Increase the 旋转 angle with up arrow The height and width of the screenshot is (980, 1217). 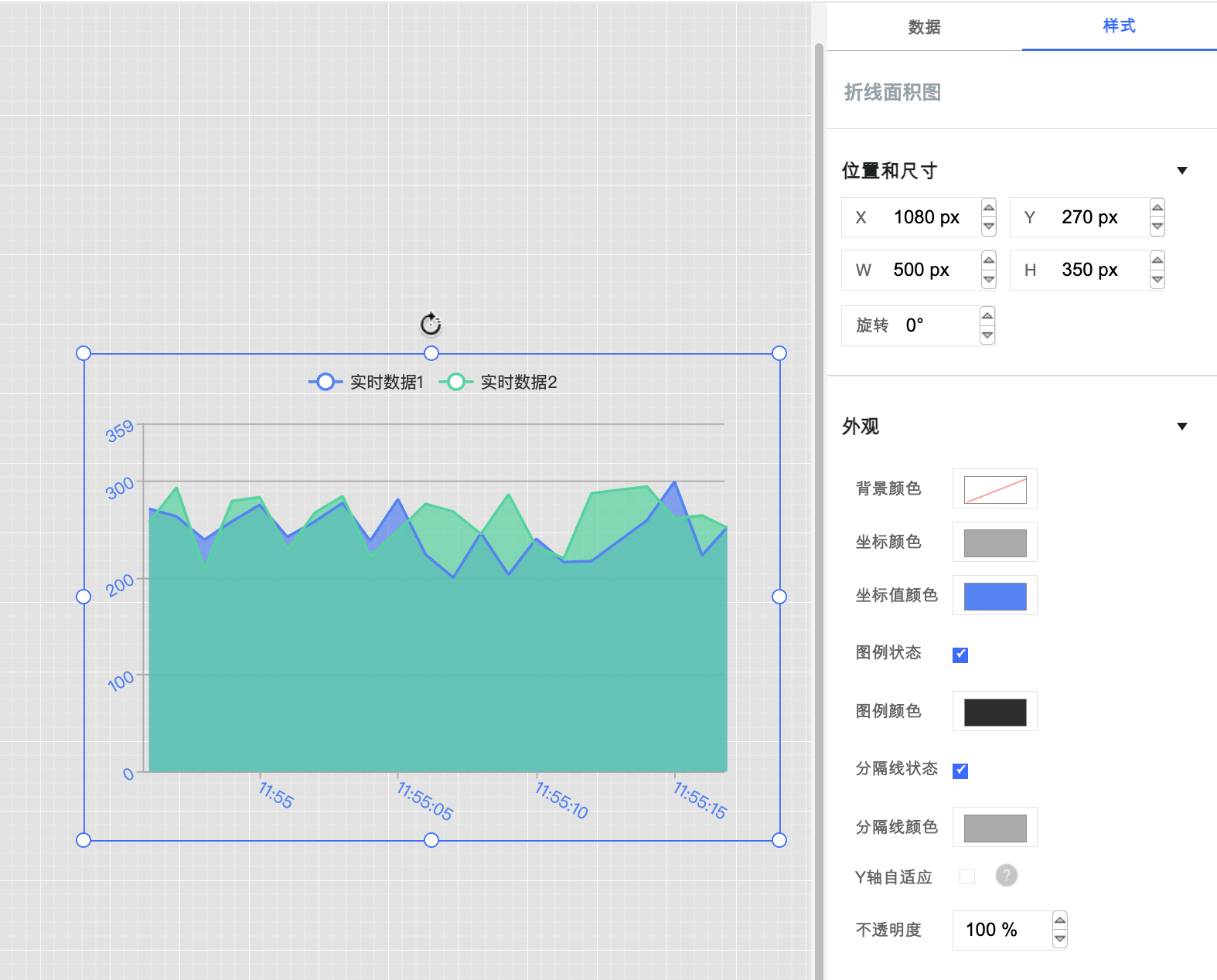[x=987, y=316]
